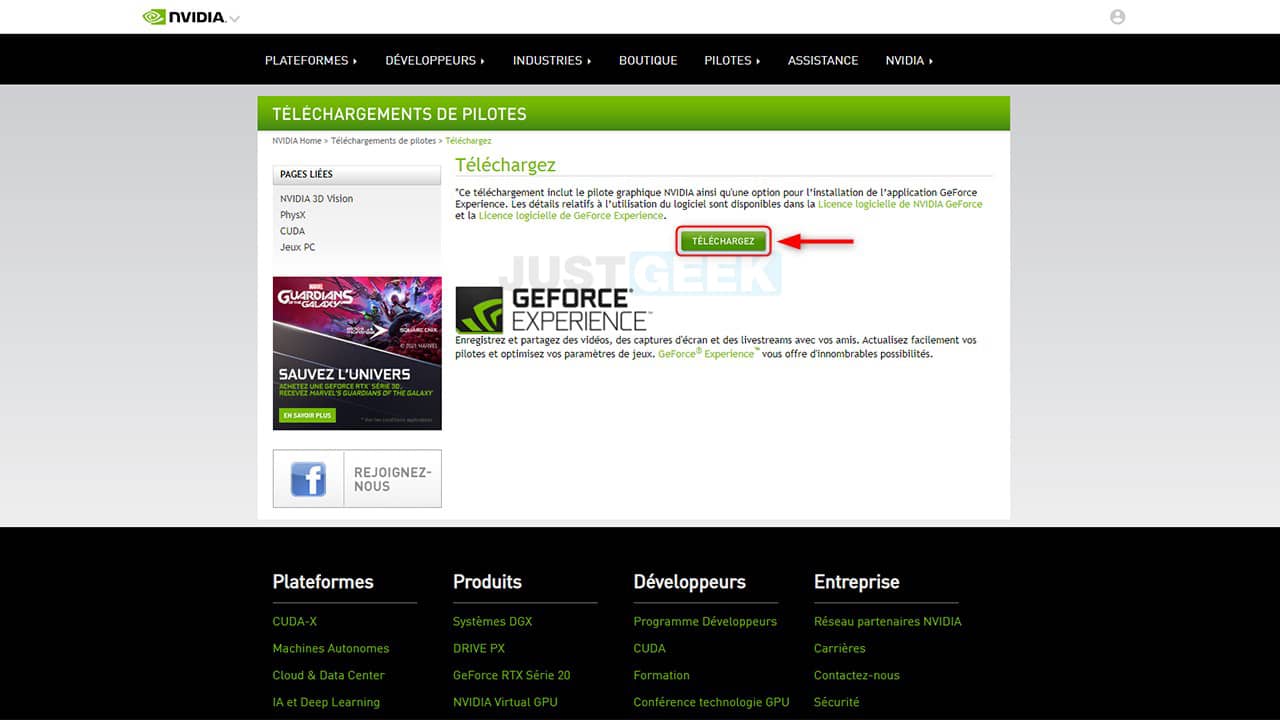Click the green Téléchargez button

723,241
